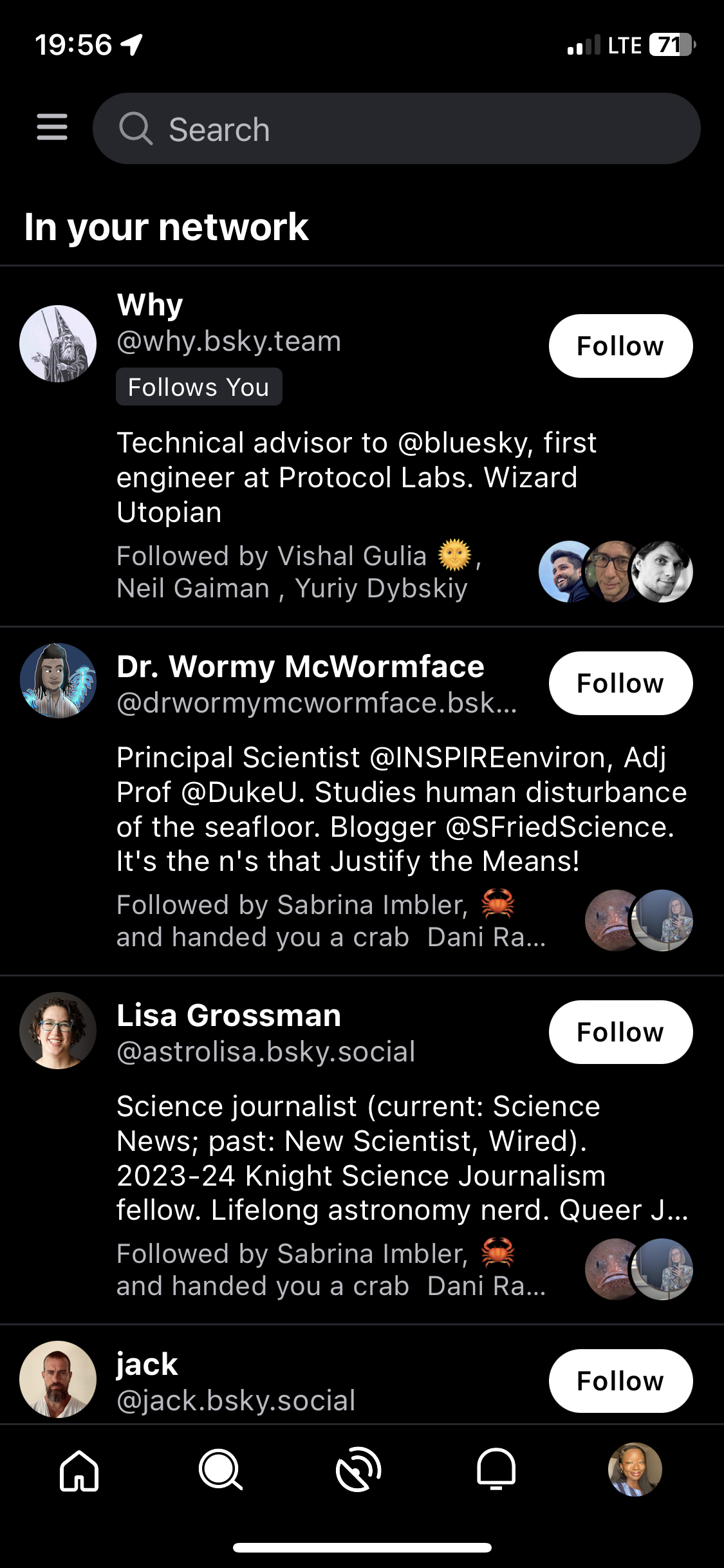Go to Home tab in bottom bar
The height and width of the screenshot is (1568, 724).
[79, 1470]
